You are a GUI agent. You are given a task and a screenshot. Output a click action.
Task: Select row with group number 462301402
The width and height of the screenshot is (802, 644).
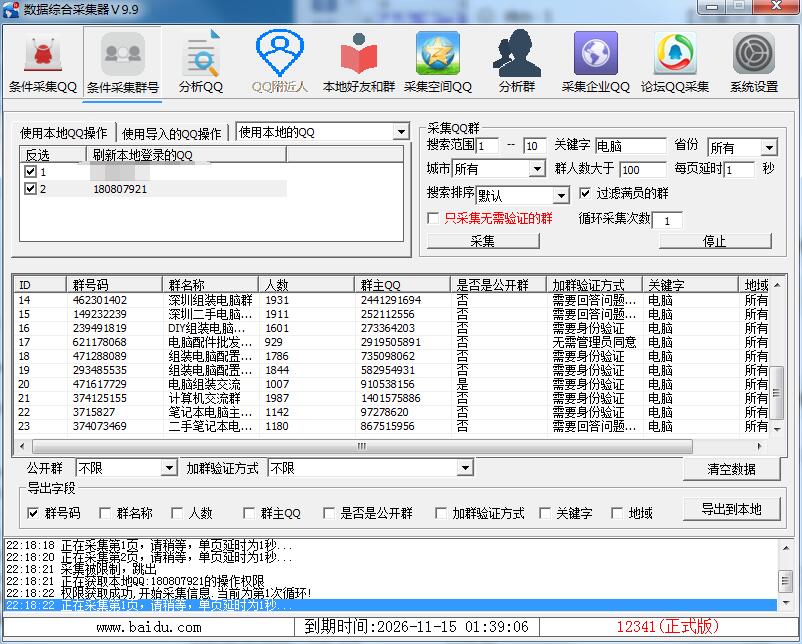click(392, 300)
